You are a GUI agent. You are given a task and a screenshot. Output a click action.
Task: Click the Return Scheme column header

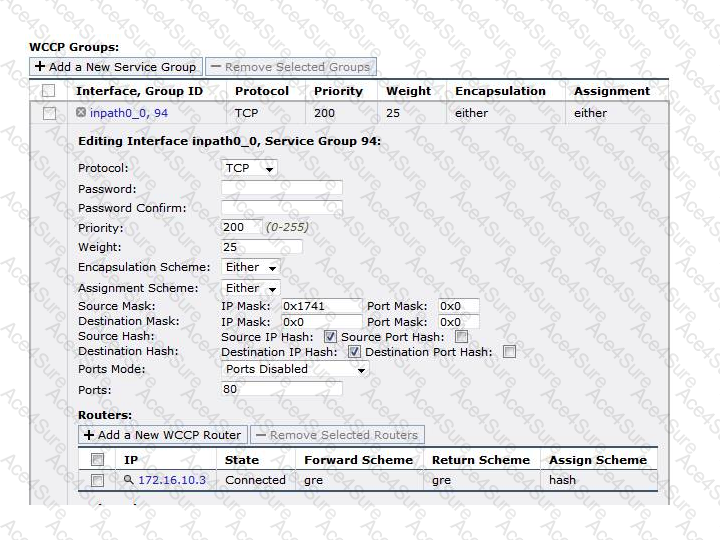point(481,460)
